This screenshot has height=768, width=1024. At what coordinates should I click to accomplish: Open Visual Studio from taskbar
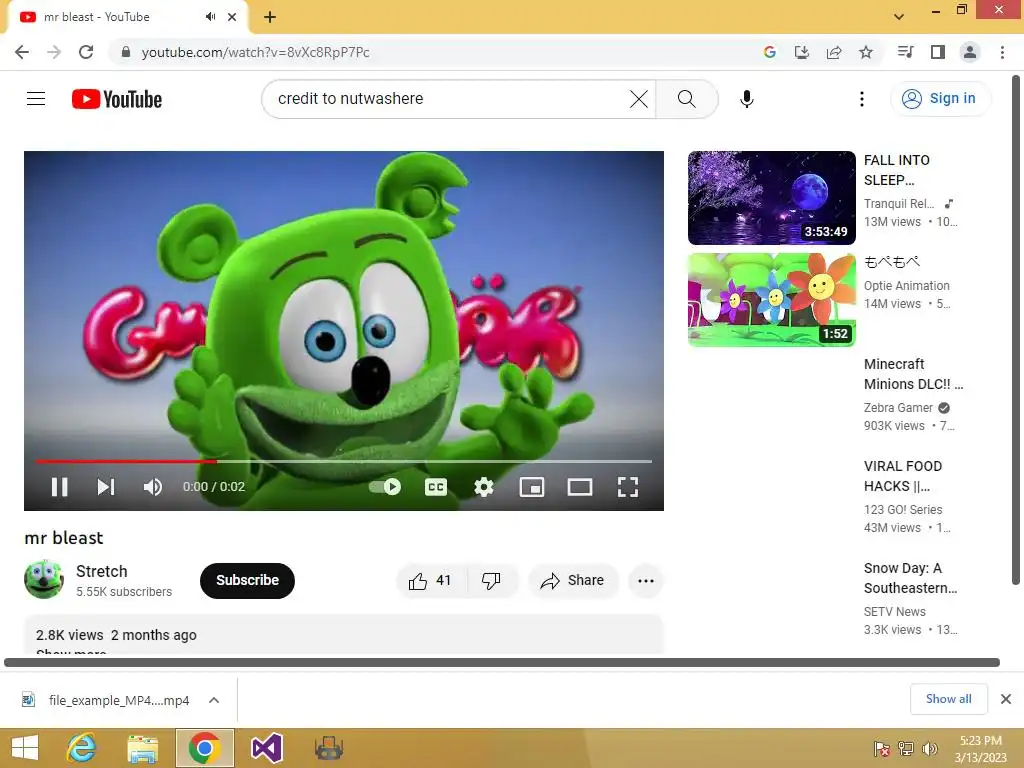coord(266,748)
